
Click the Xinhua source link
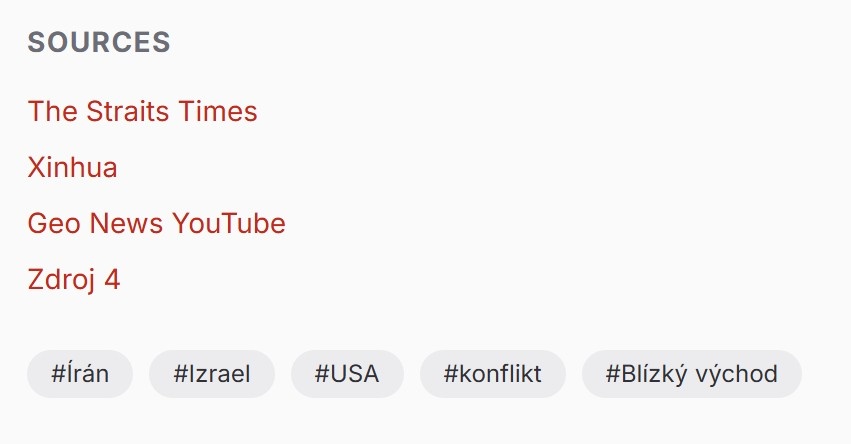(x=72, y=167)
